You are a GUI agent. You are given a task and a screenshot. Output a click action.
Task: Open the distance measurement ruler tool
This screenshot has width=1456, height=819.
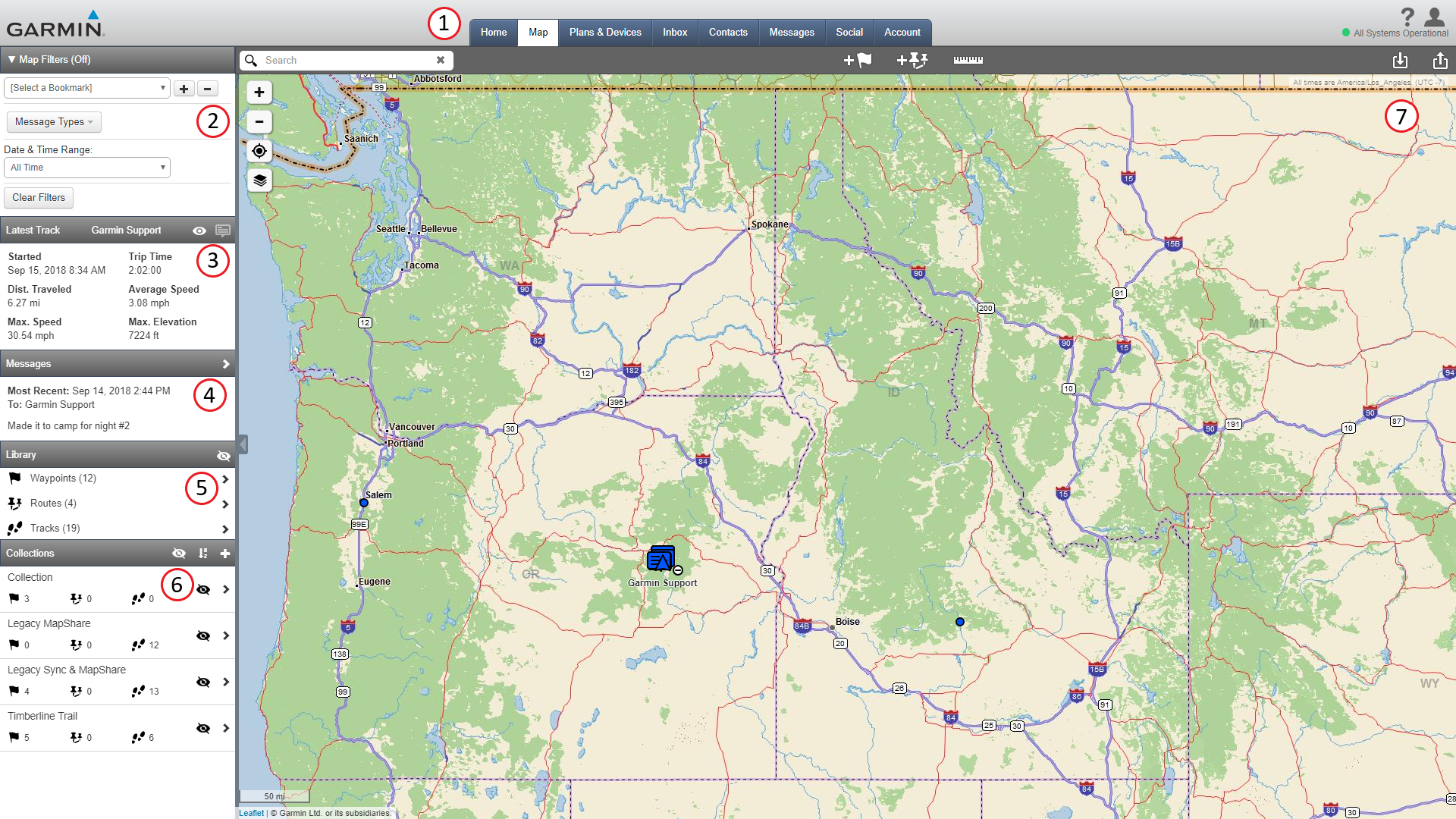point(968,60)
